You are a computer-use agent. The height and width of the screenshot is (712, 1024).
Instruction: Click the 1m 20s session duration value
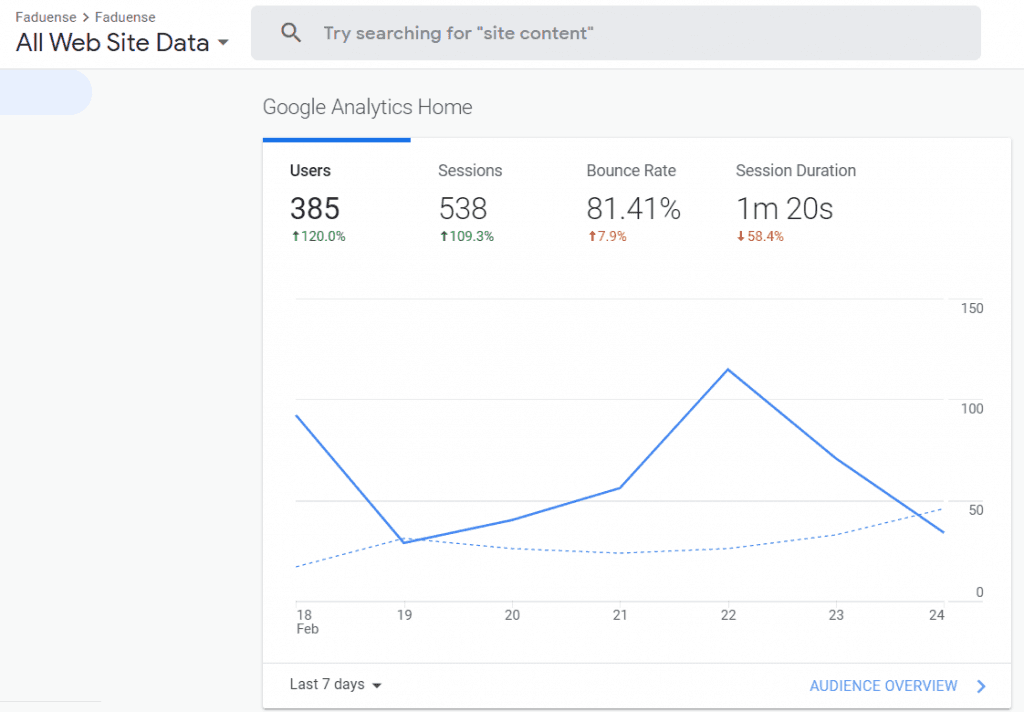pyautogui.click(x=784, y=209)
